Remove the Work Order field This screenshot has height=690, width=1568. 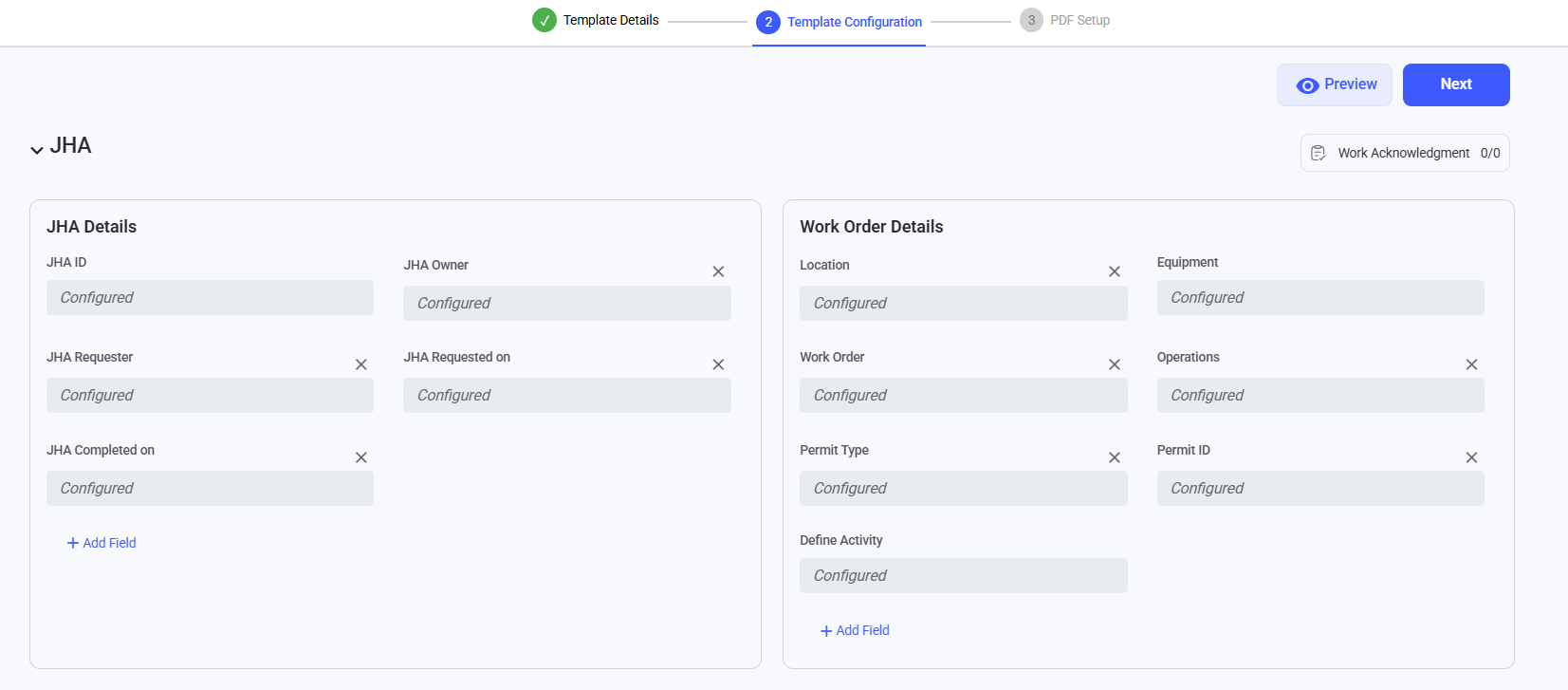coord(1115,364)
